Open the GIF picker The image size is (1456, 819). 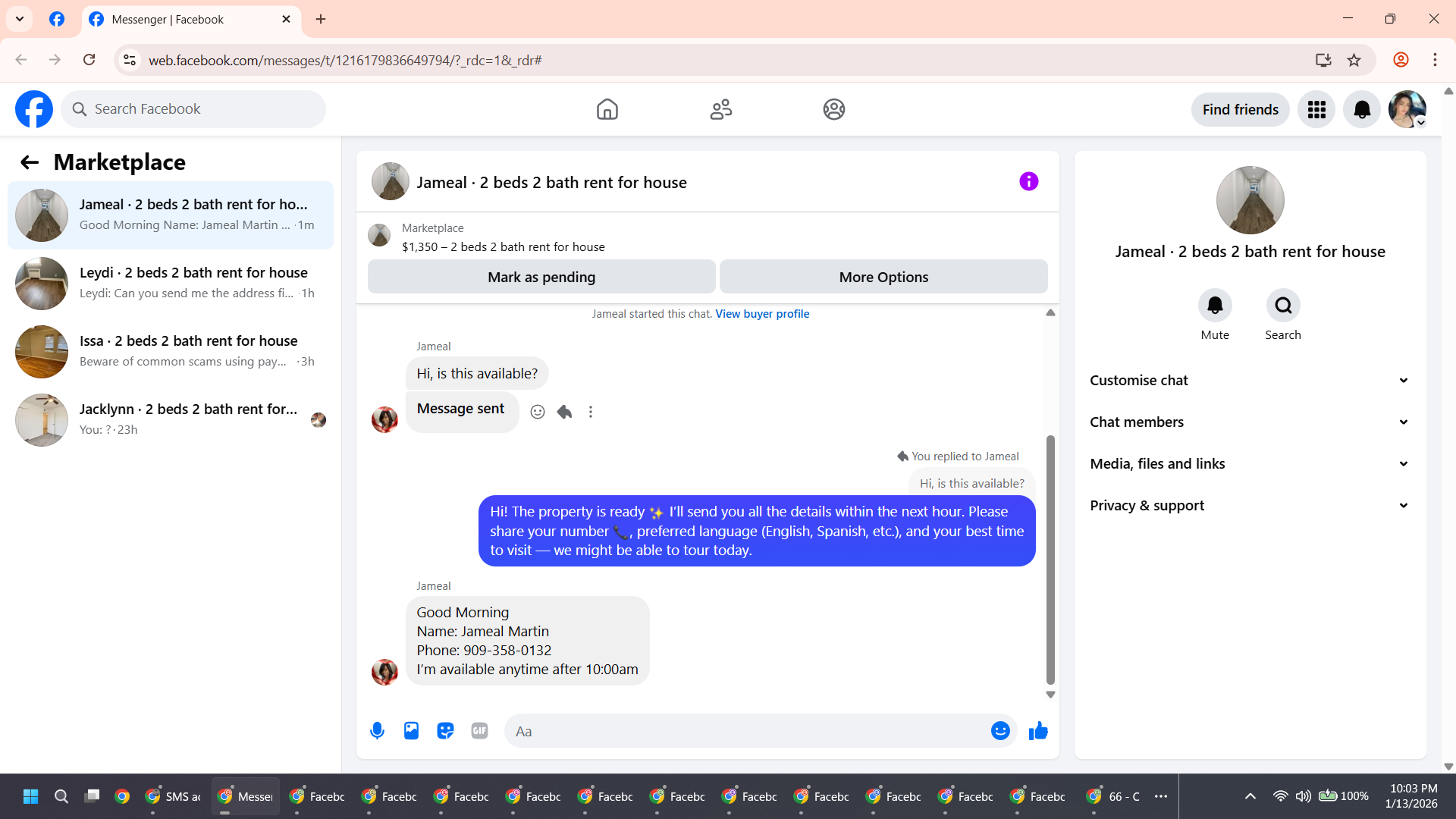tap(479, 731)
